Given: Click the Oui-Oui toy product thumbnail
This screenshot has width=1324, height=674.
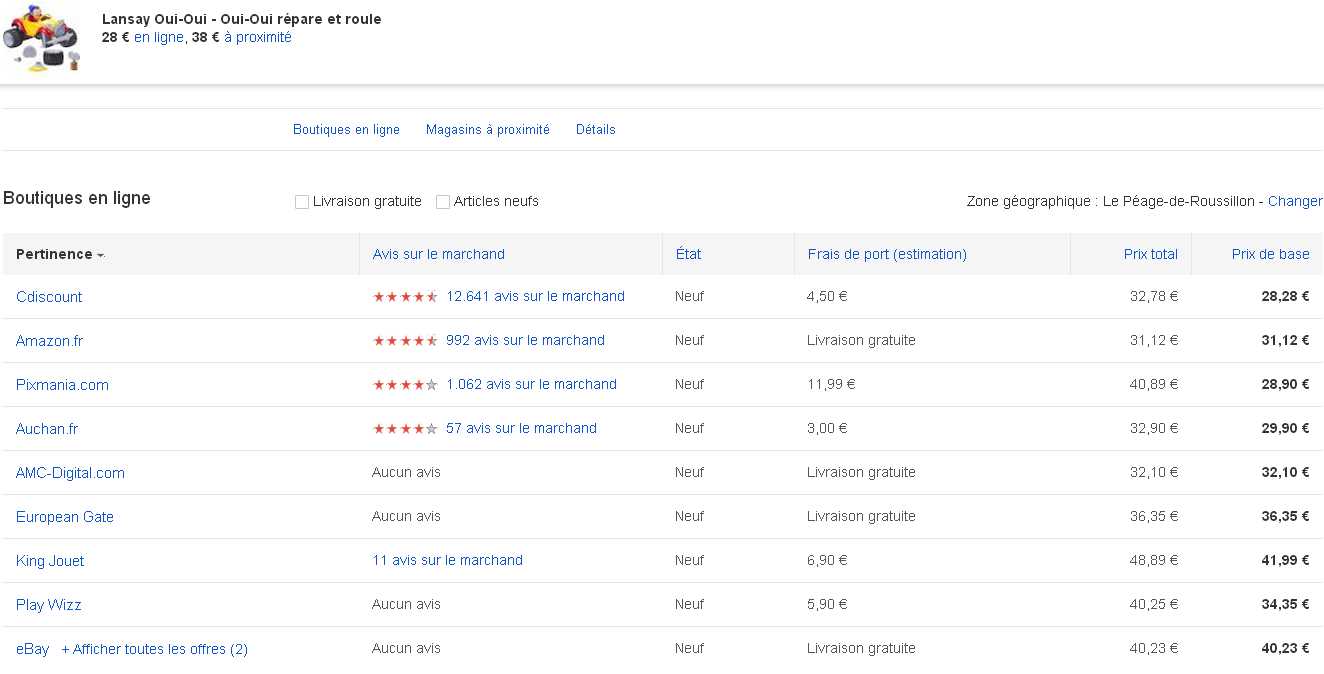Looking at the screenshot, I should [x=40, y=41].
